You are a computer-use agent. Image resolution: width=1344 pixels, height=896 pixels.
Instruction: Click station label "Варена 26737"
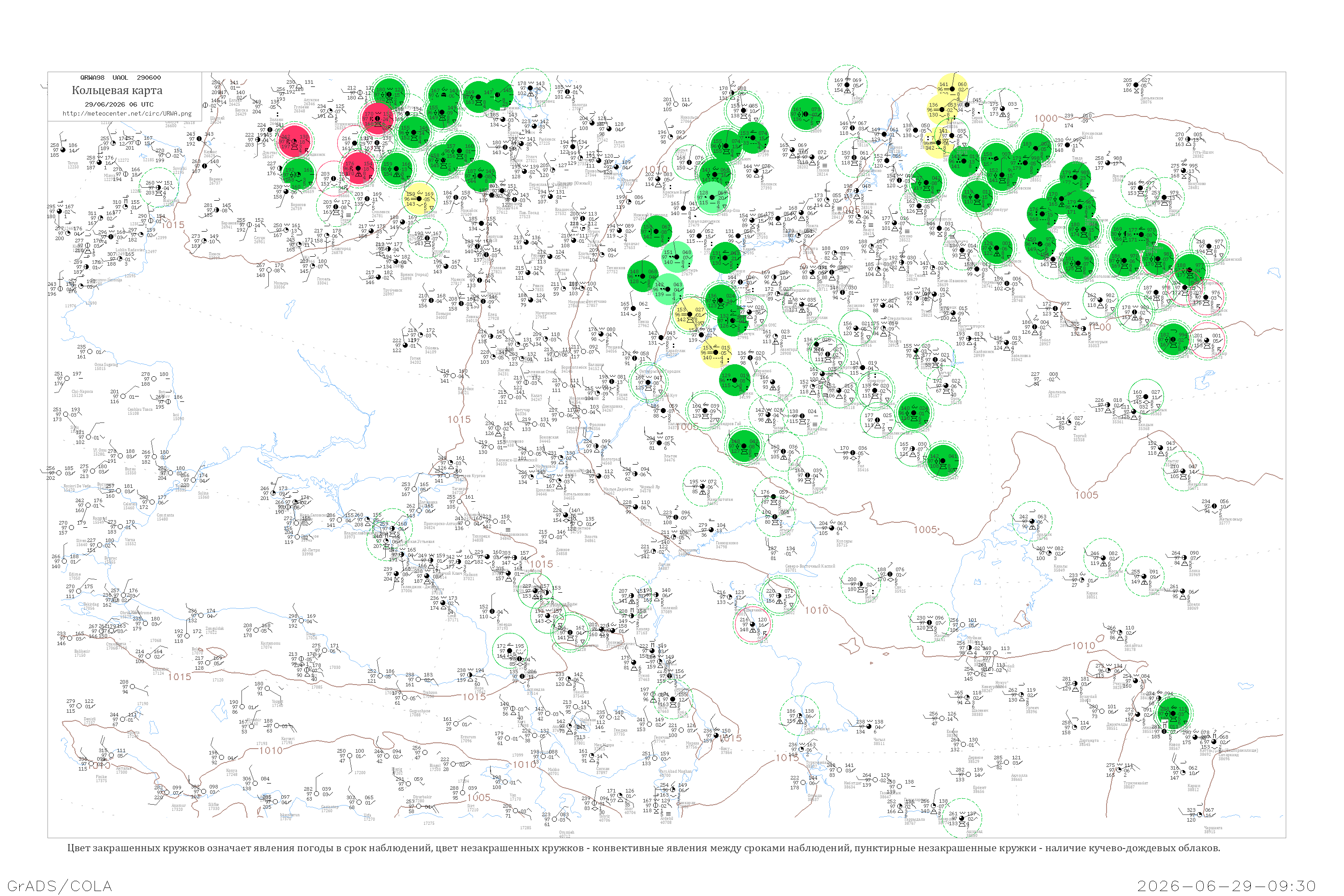point(215,181)
